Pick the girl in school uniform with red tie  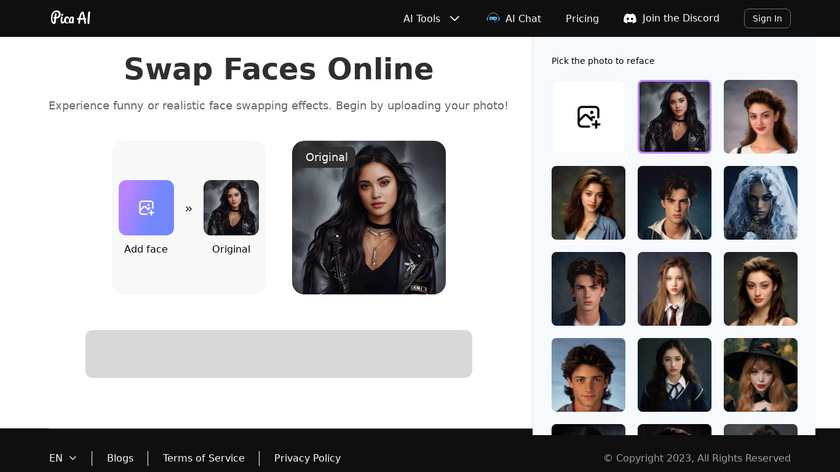point(674,289)
